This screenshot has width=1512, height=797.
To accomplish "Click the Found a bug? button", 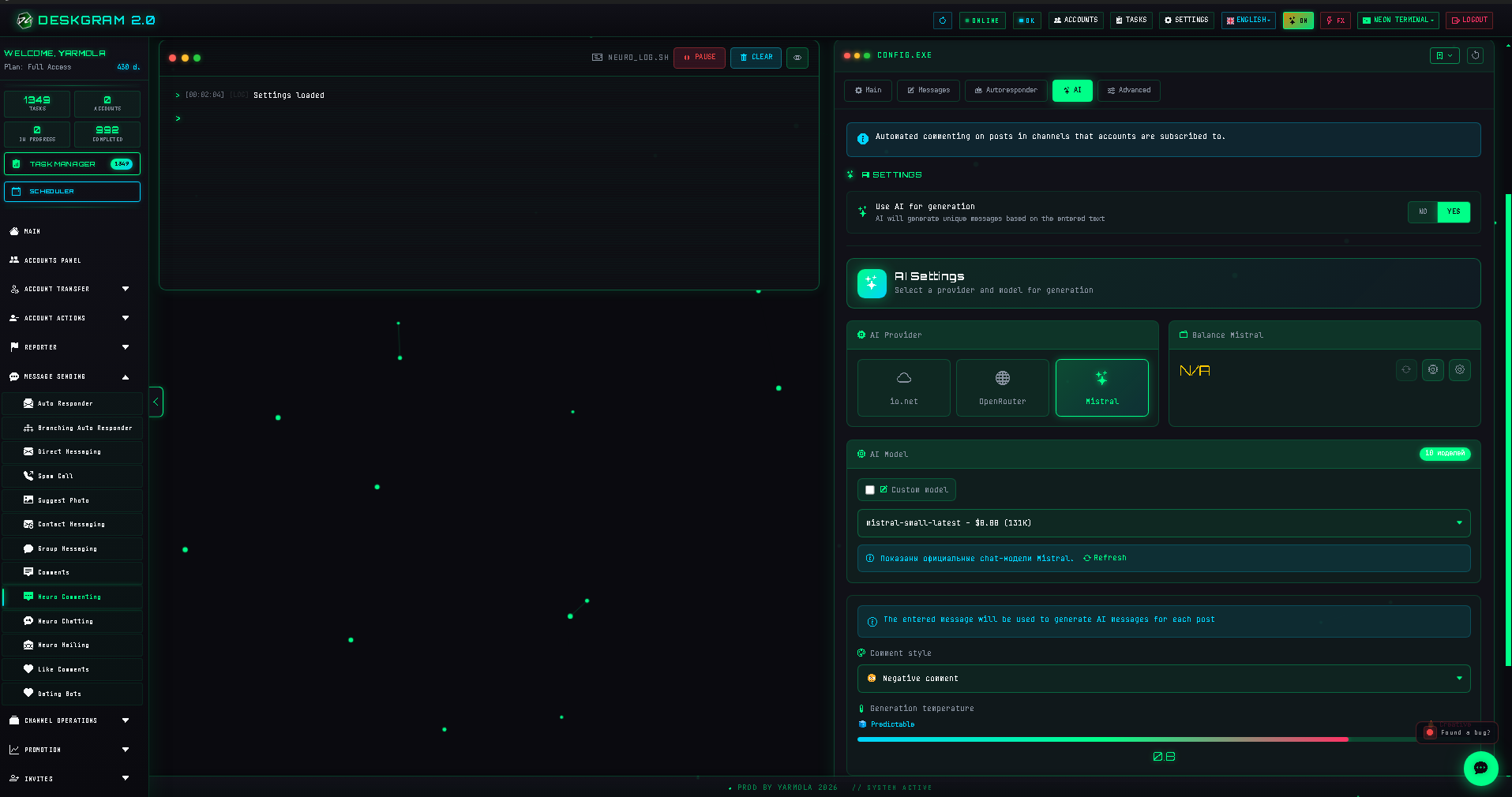I will (x=1458, y=732).
